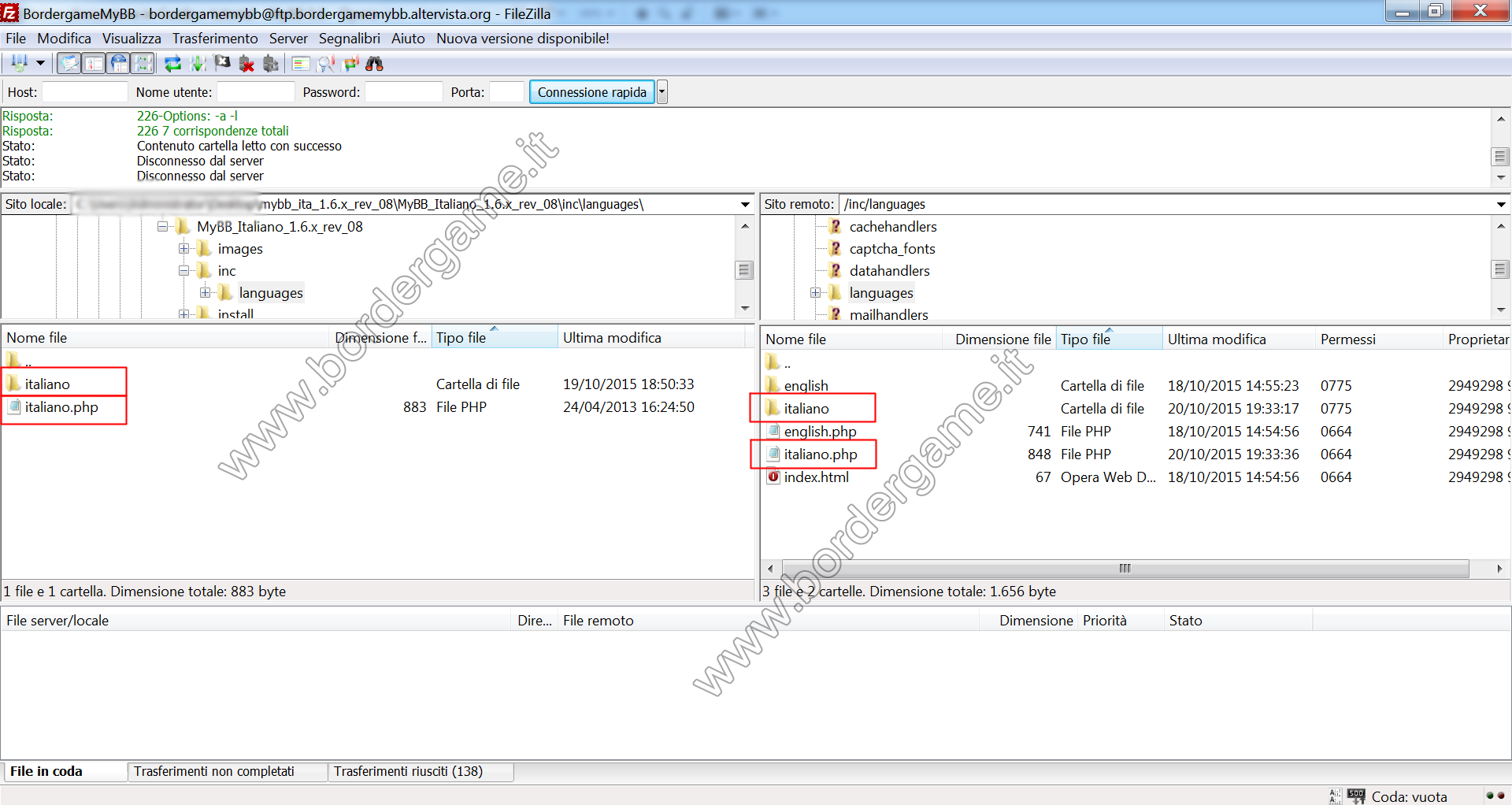Open the Site Manager icon
The width and height of the screenshot is (1512, 805).
[20, 63]
